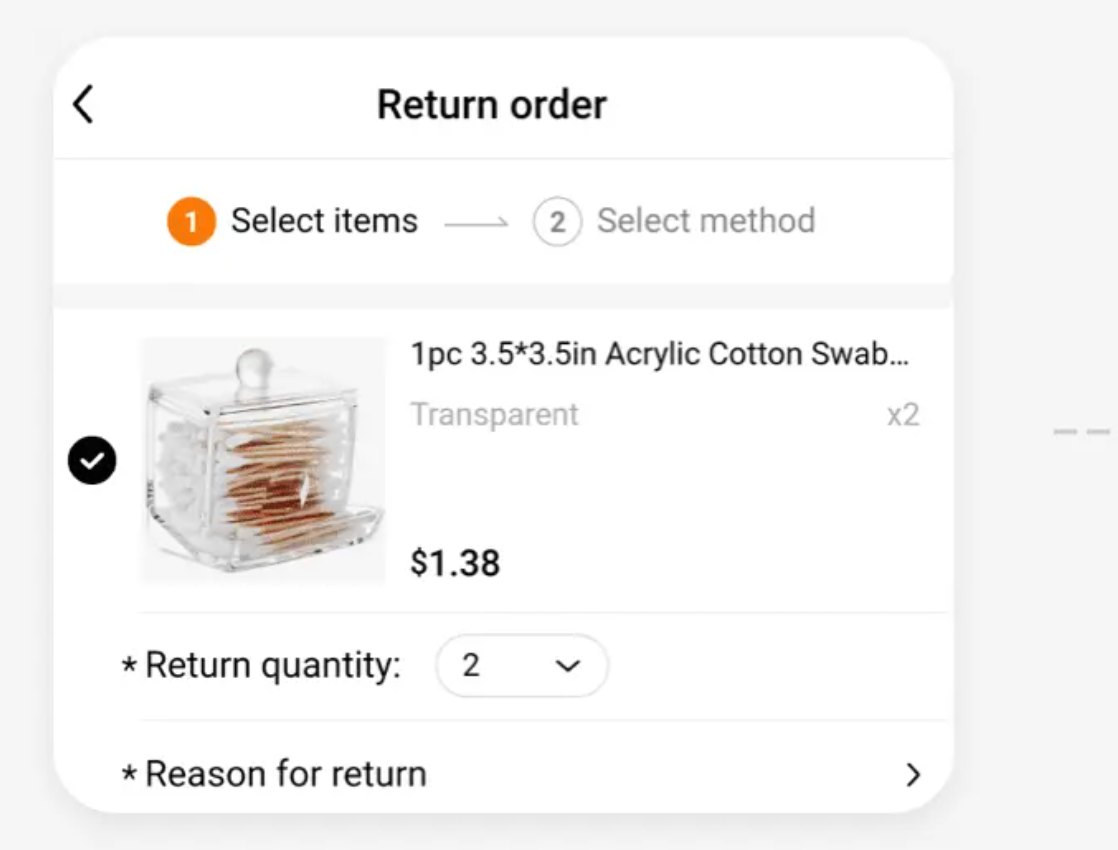Viewport: 1118px width, 850px height.
Task: Select the Select items step label
Action: pyautogui.click(x=324, y=220)
